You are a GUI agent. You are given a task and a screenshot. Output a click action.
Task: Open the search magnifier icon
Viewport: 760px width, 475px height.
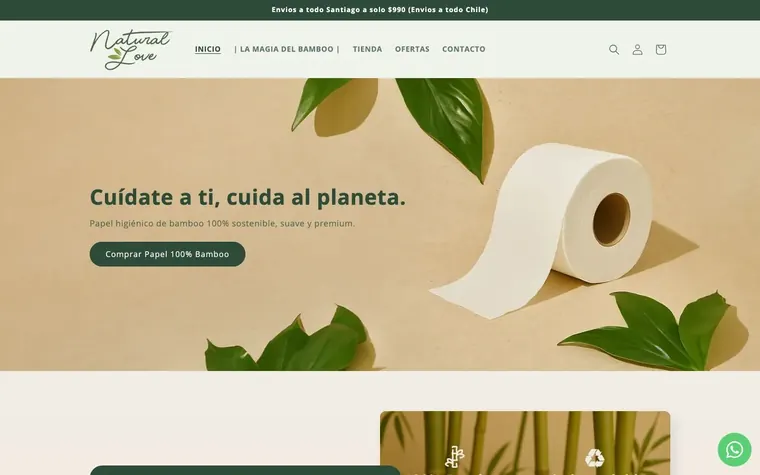(614, 49)
